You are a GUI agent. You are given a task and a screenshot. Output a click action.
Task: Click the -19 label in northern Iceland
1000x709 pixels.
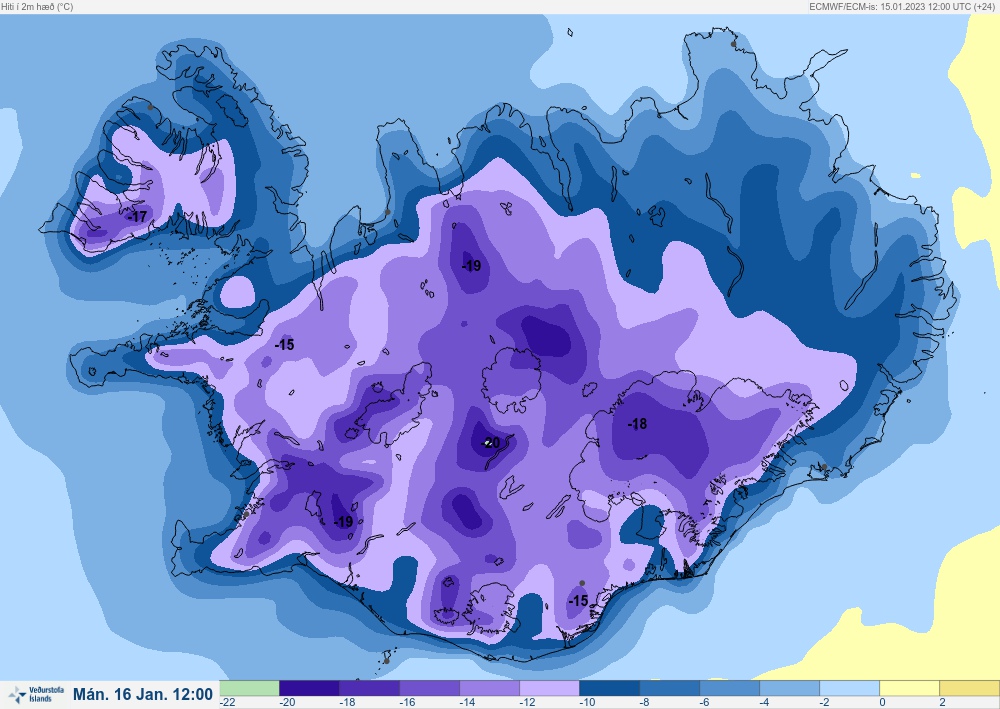[471, 265]
